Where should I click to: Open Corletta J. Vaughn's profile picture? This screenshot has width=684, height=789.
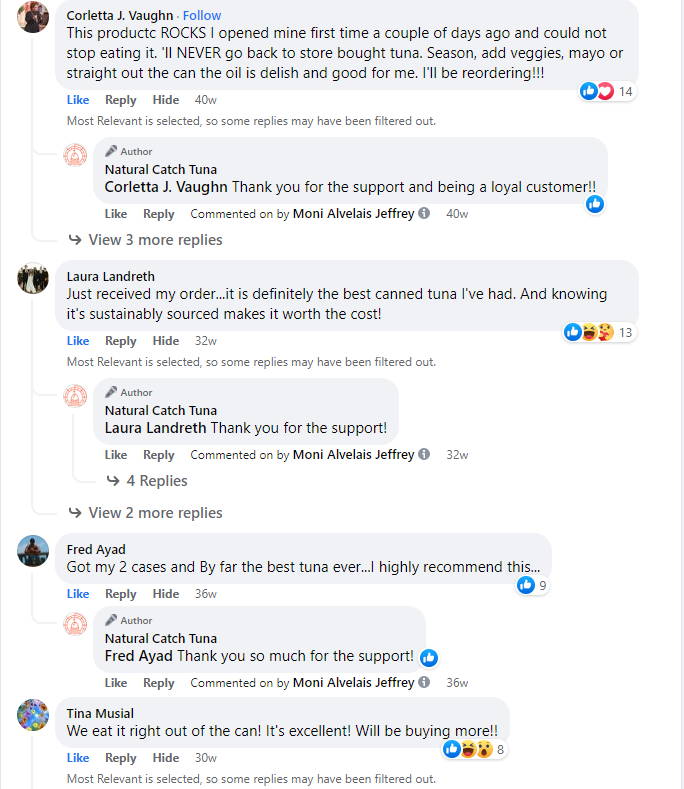point(33,16)
